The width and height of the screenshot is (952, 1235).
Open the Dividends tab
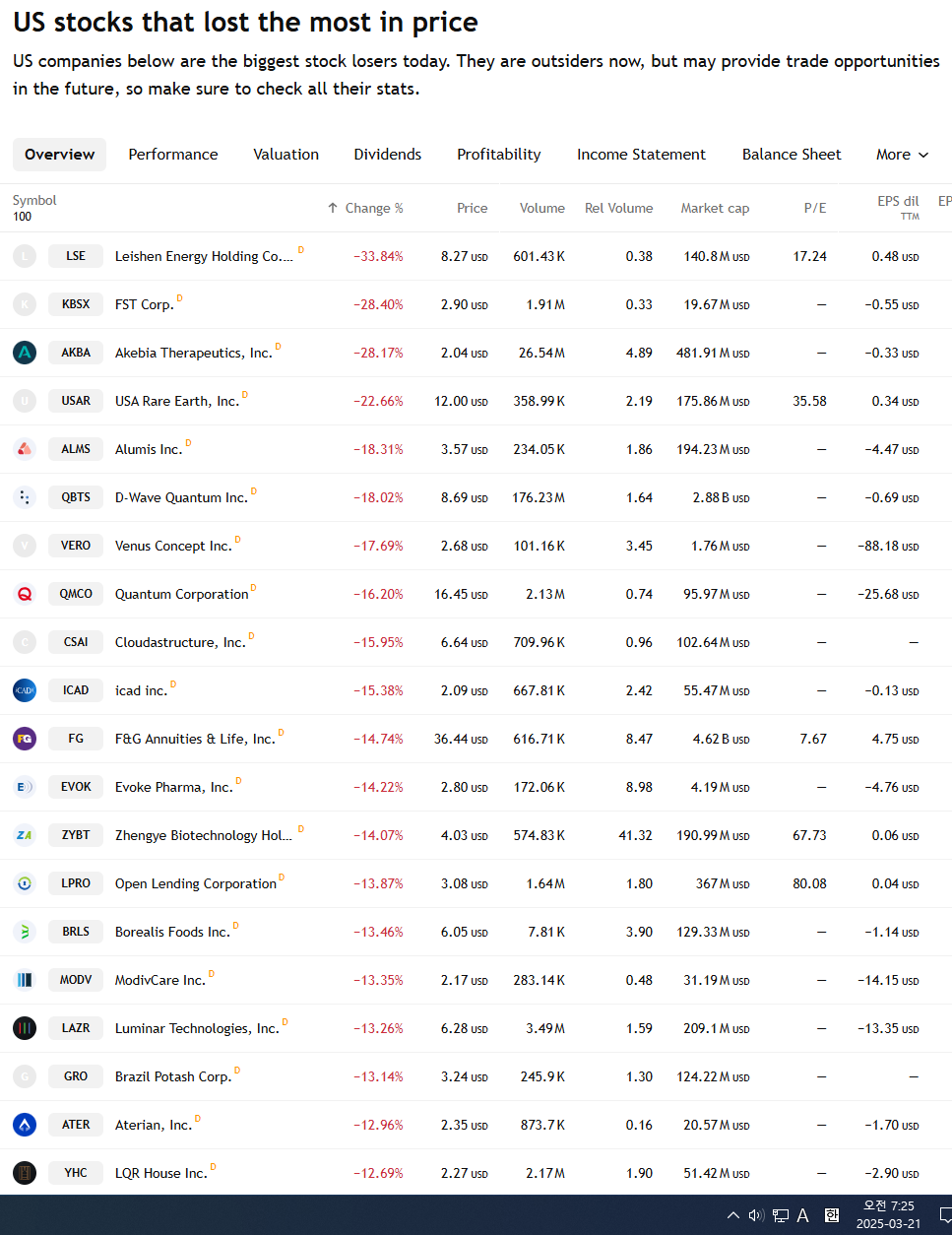[388, 155]
